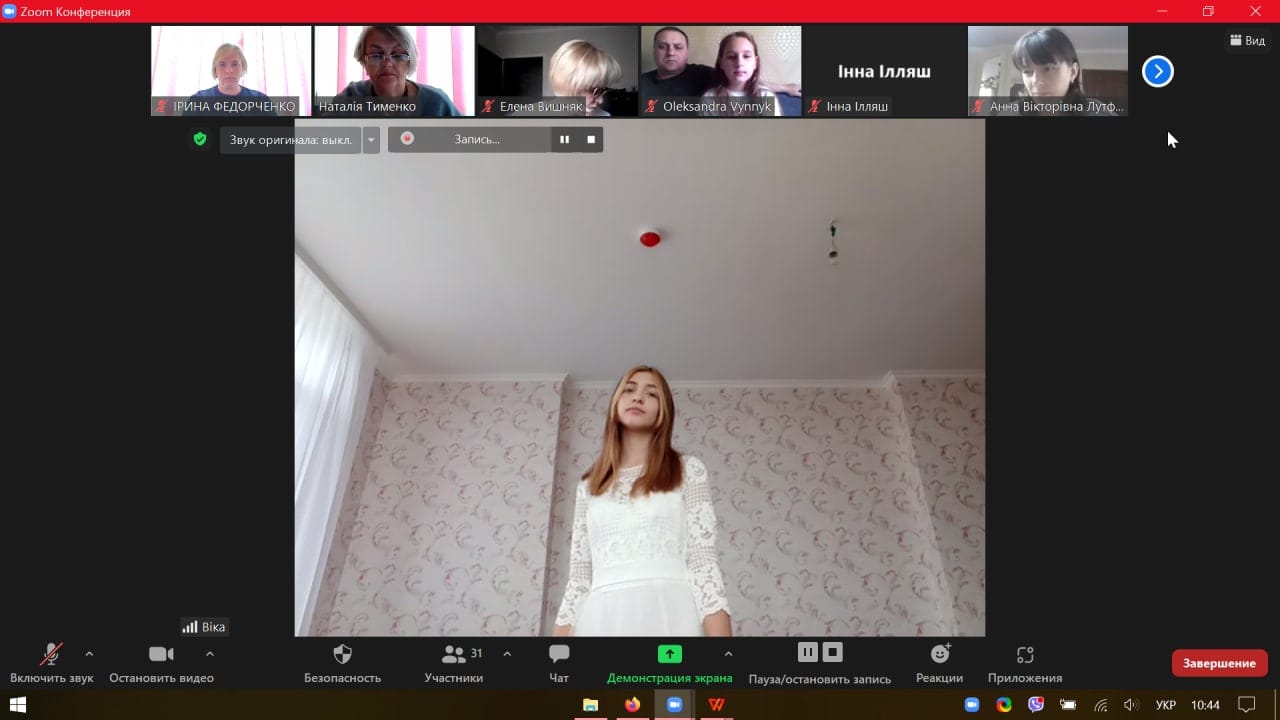Open the Chat (Чат) panel
The height and width of the screenshot is (720, 1280).
[x=559, y=655]
